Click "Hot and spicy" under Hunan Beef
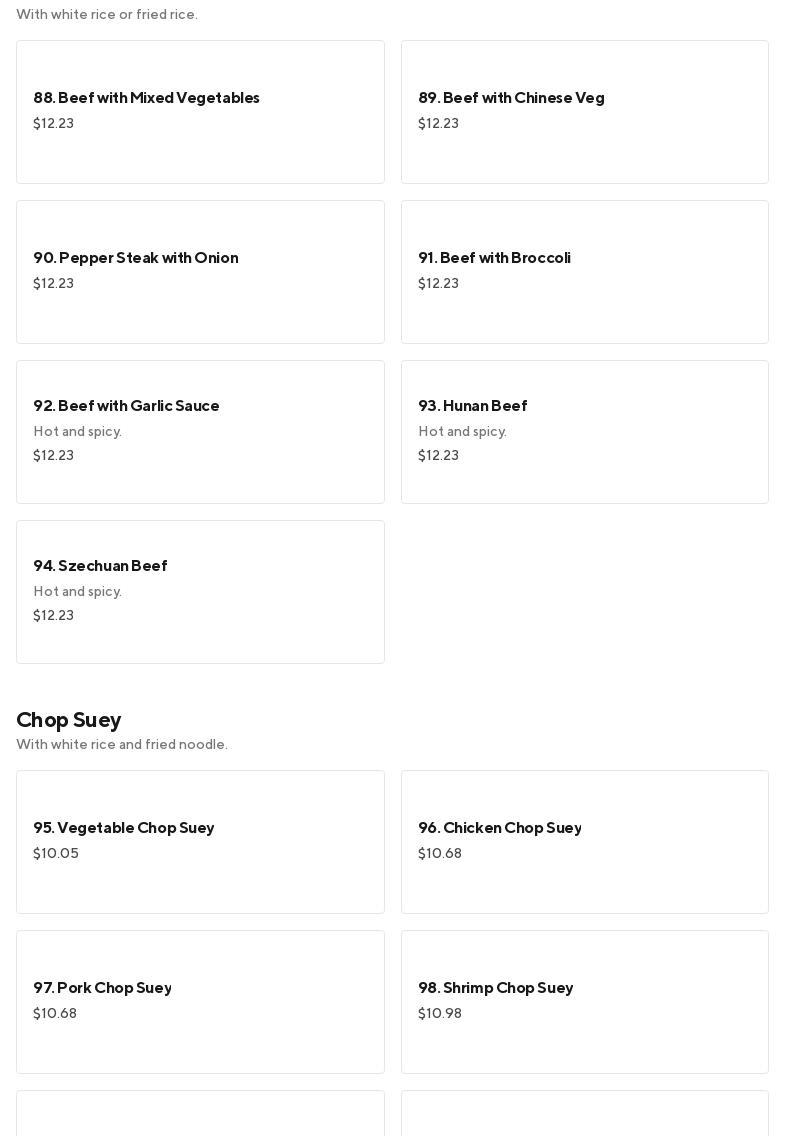Image resolution: width=785 pixels, height=1136 pixels. (462, 432)
